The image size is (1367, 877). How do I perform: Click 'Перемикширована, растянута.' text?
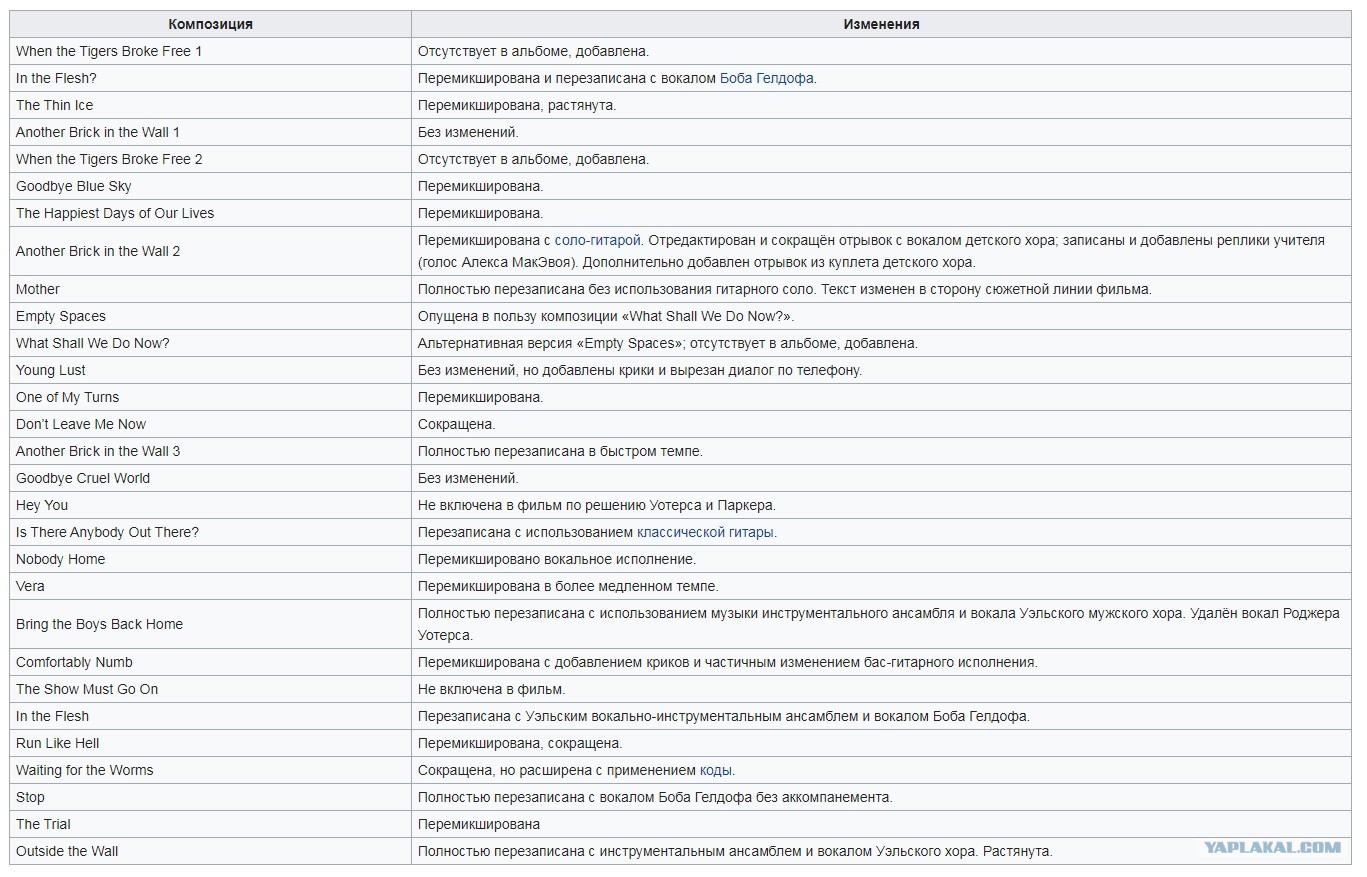517,105
